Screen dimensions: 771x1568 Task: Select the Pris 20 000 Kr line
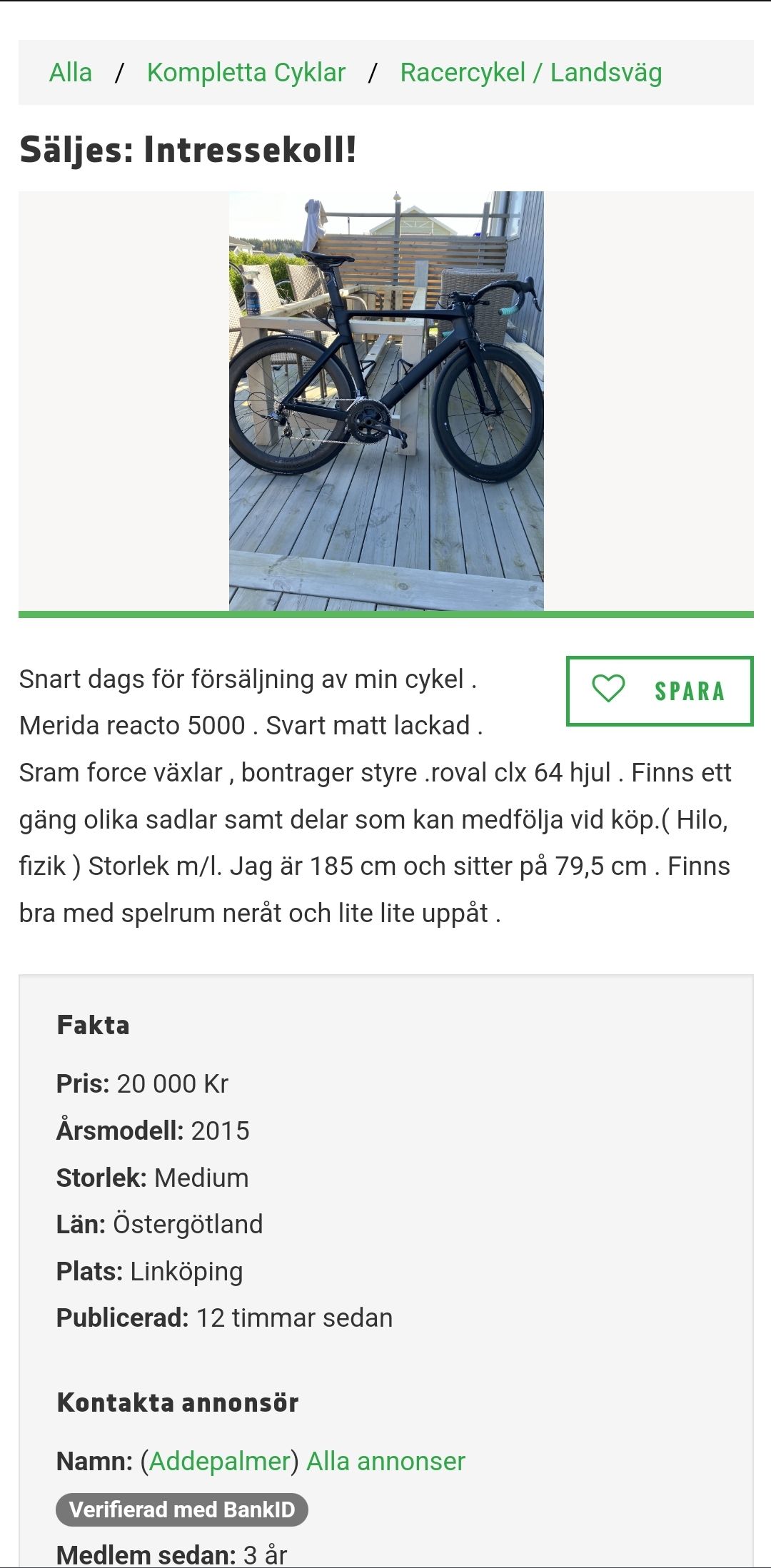pos(143,1083)
